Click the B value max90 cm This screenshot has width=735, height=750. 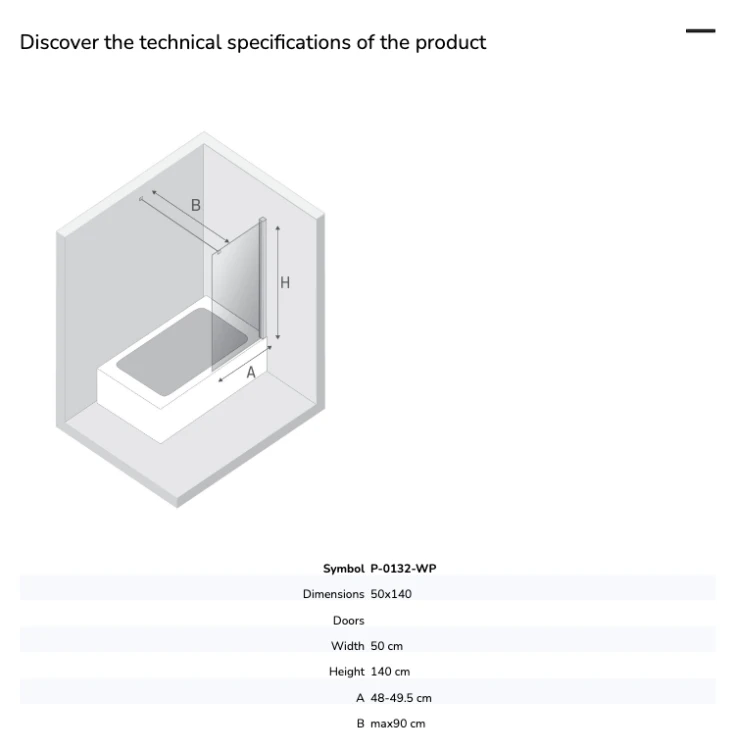point(397,724)
